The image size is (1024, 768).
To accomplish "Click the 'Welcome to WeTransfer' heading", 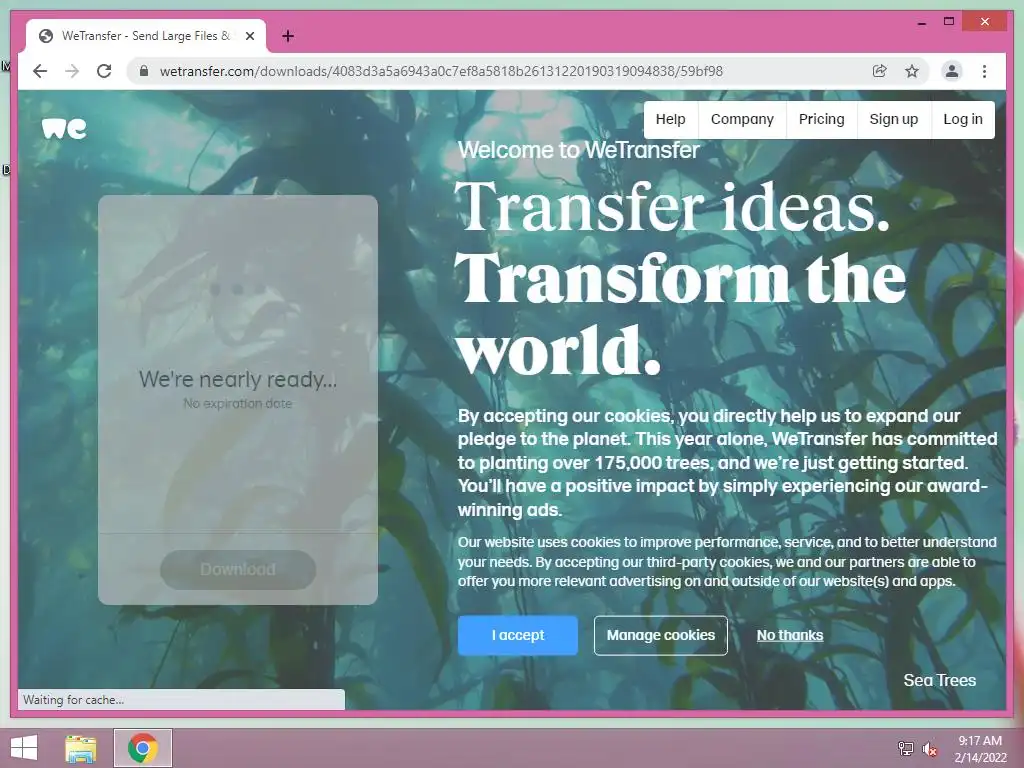I will [578, 150].
